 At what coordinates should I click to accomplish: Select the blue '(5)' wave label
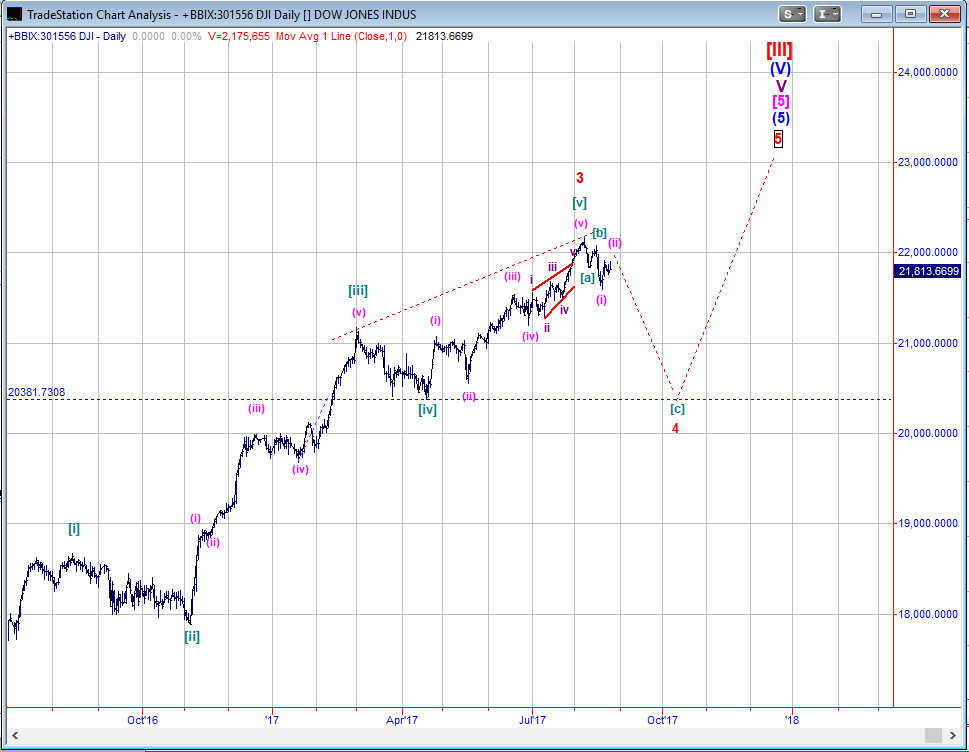point(781,118)
